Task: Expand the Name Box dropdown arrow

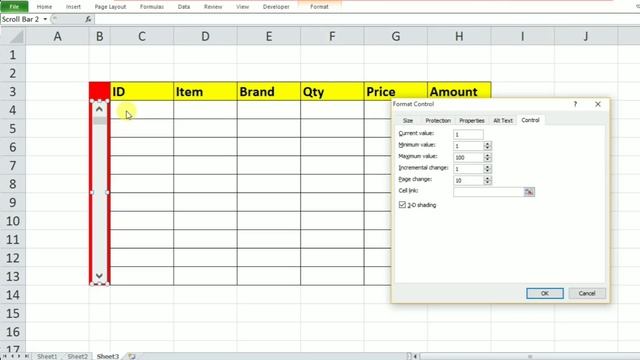Action: pyautogui.click(x=45, y=19)
